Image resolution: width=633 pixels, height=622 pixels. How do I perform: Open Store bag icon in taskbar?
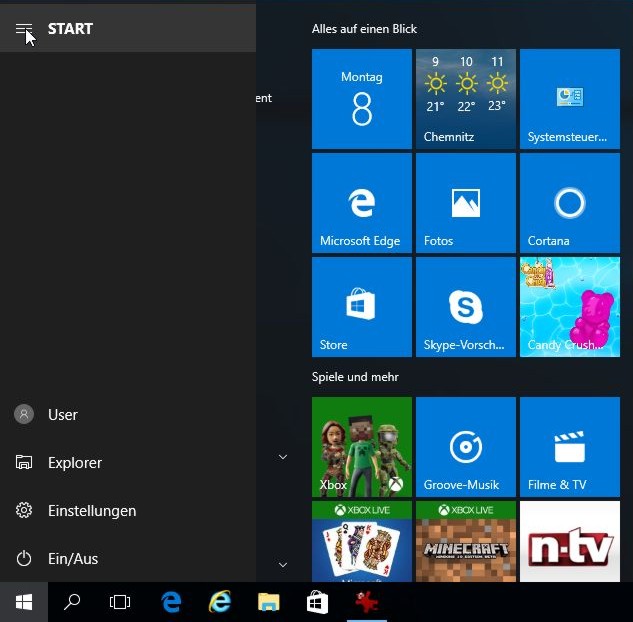point(318,602)
